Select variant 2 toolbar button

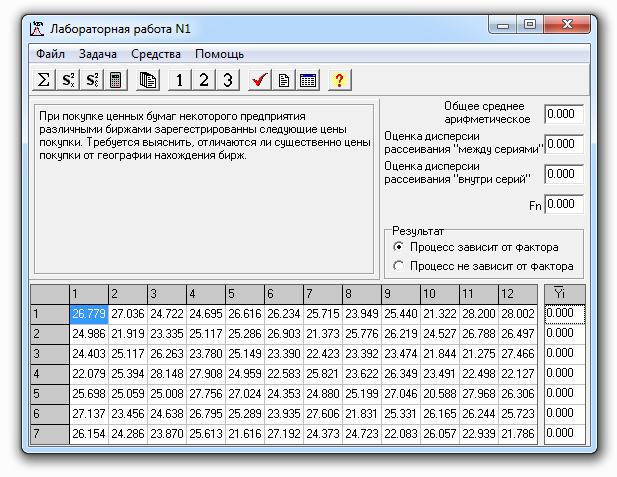204,80
